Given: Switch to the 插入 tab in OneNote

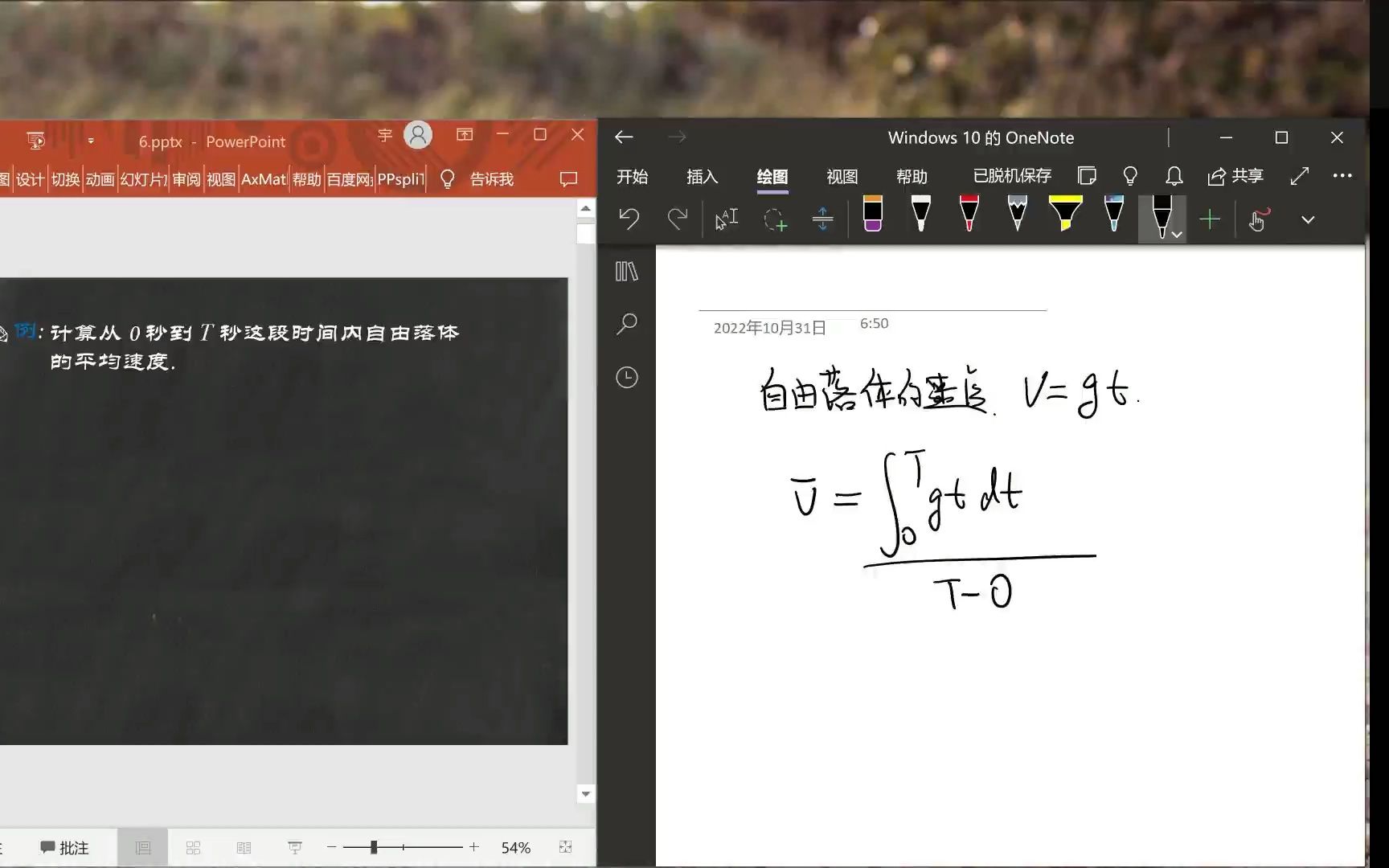Looking at the screenshot, I should point(702,177).
